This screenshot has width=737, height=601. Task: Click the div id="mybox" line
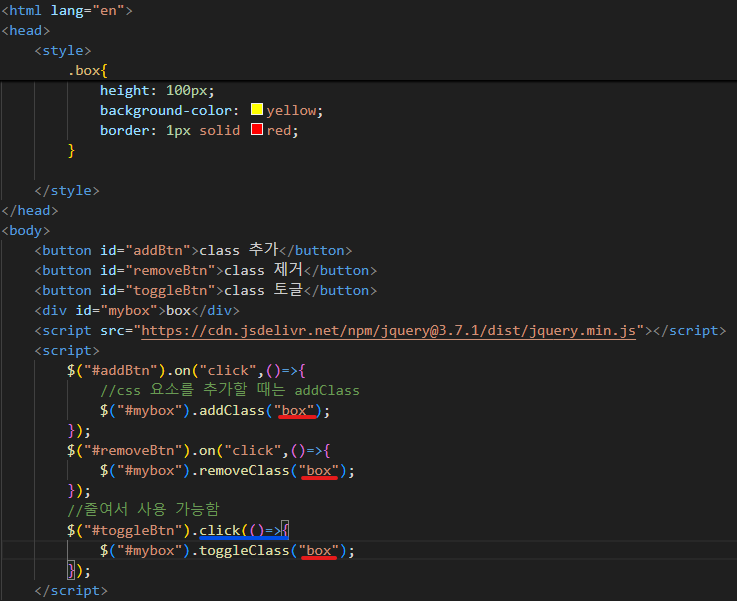(137, 311)
